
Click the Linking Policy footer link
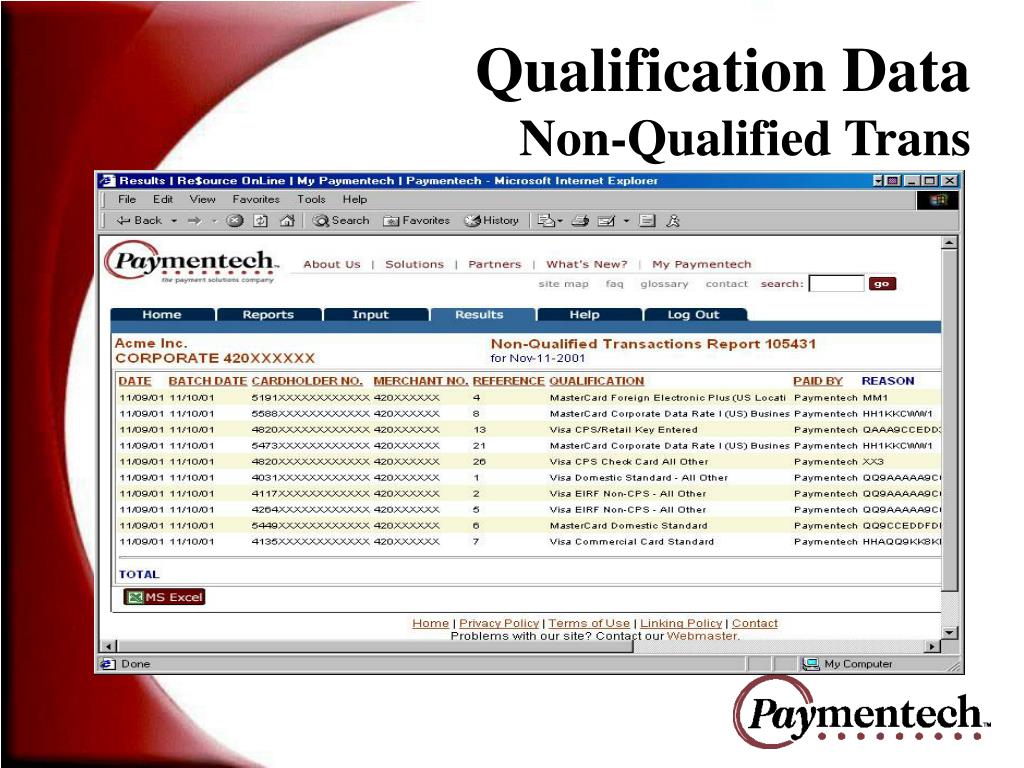681,623
